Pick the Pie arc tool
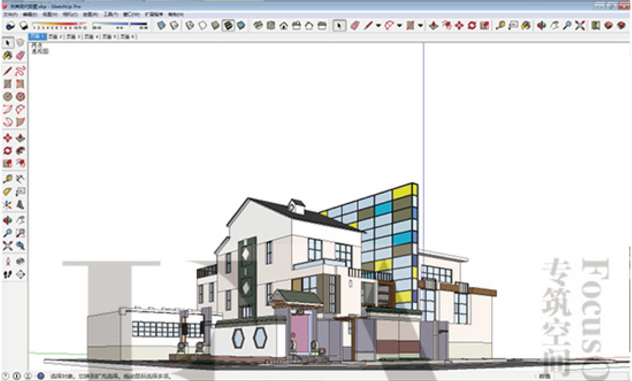 [20, 122]
